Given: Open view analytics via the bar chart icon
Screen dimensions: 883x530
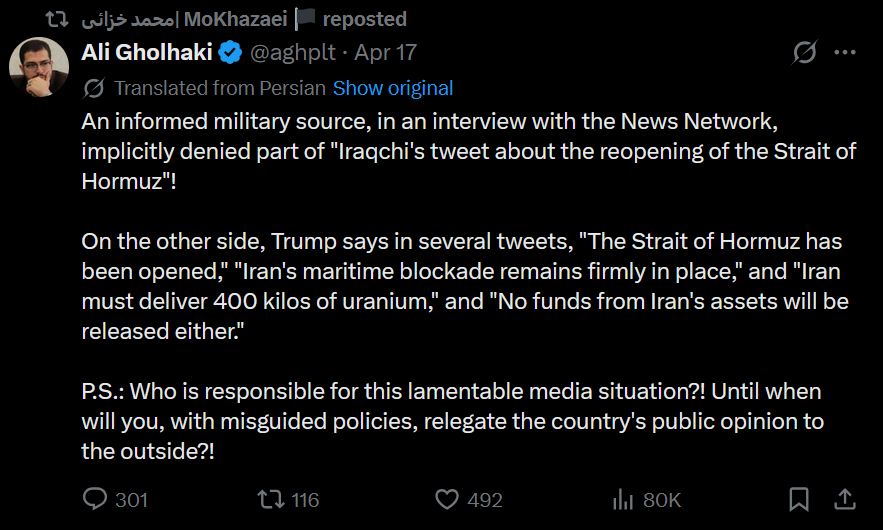Looking at the screenshot, I should pos(623,500).
